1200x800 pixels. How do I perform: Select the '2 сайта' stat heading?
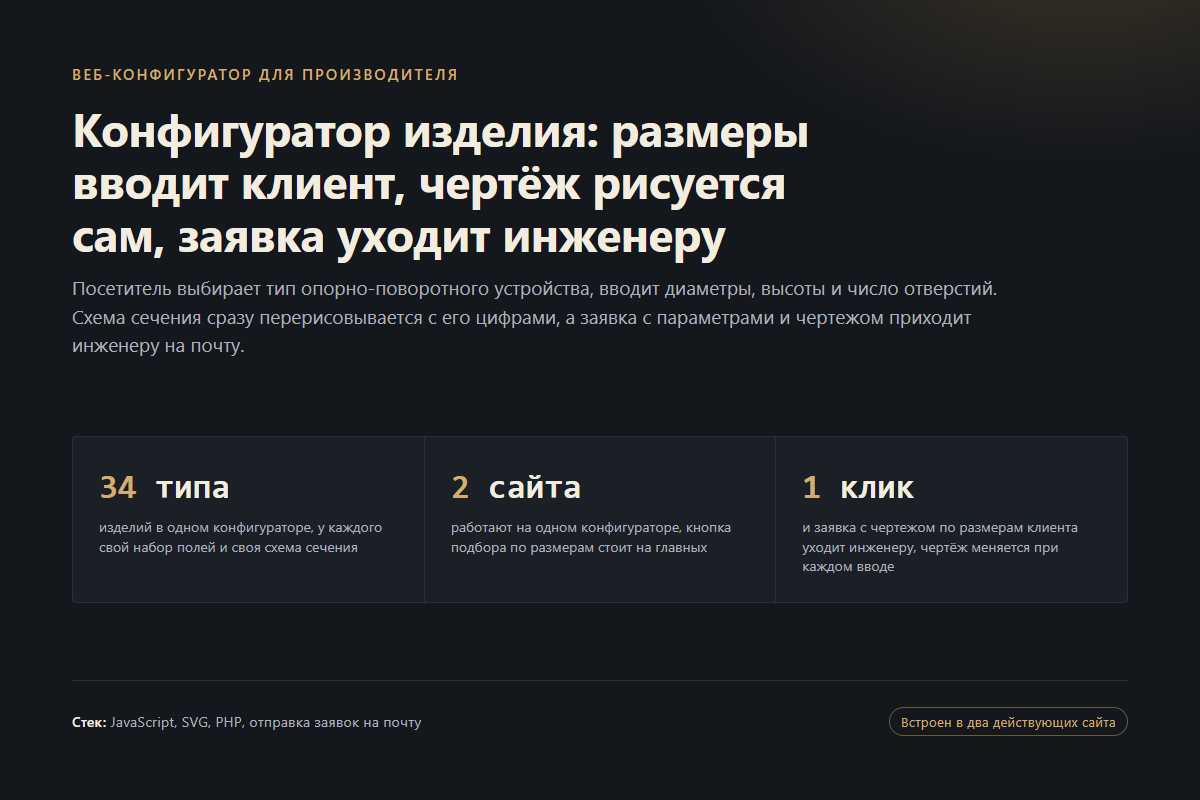click(516, 487)
